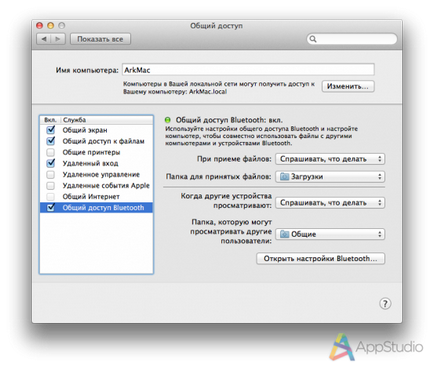Click the Изменить… button

[348, 86]
